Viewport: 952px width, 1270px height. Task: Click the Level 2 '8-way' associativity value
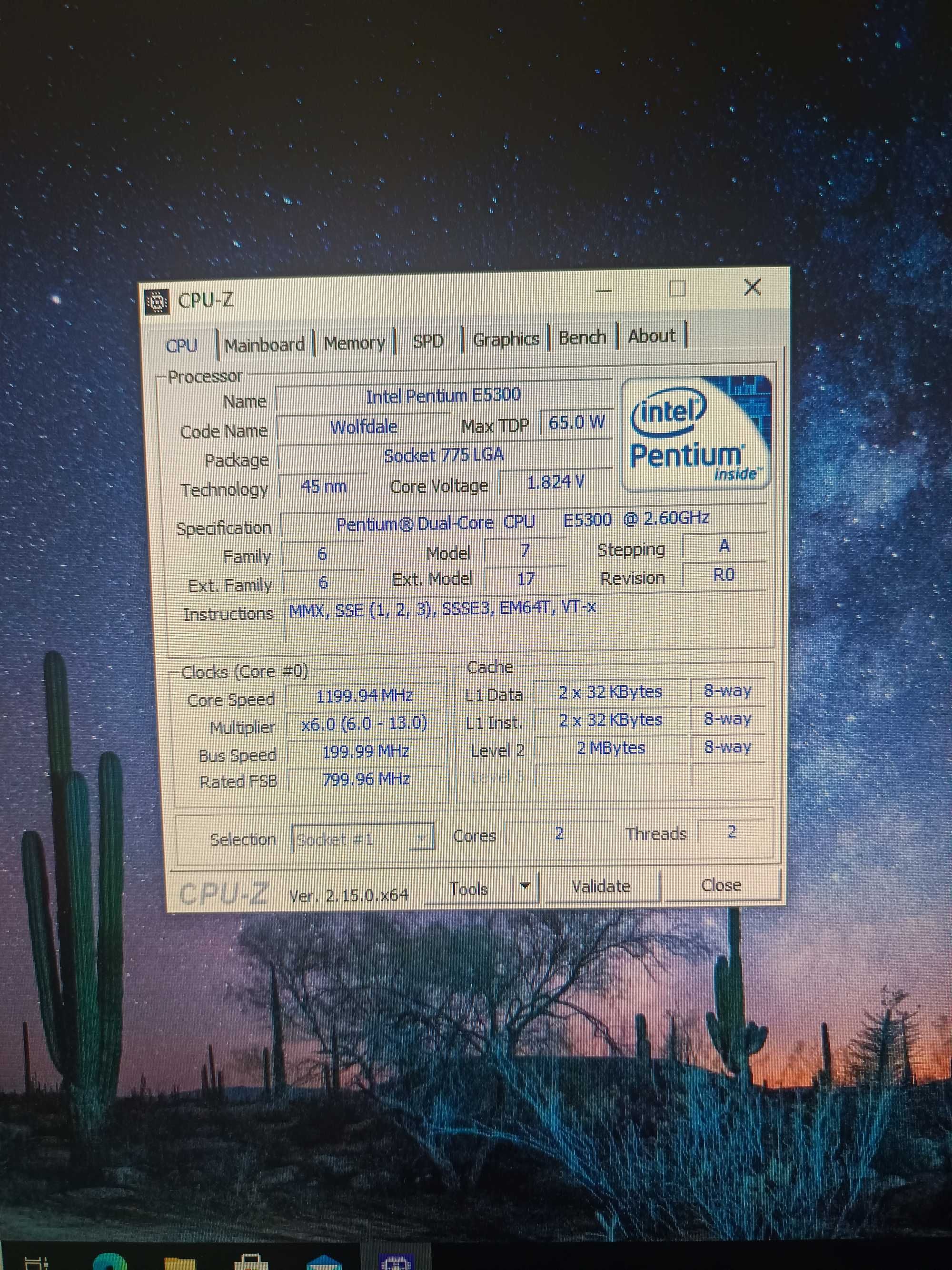[x=727, y=746]
